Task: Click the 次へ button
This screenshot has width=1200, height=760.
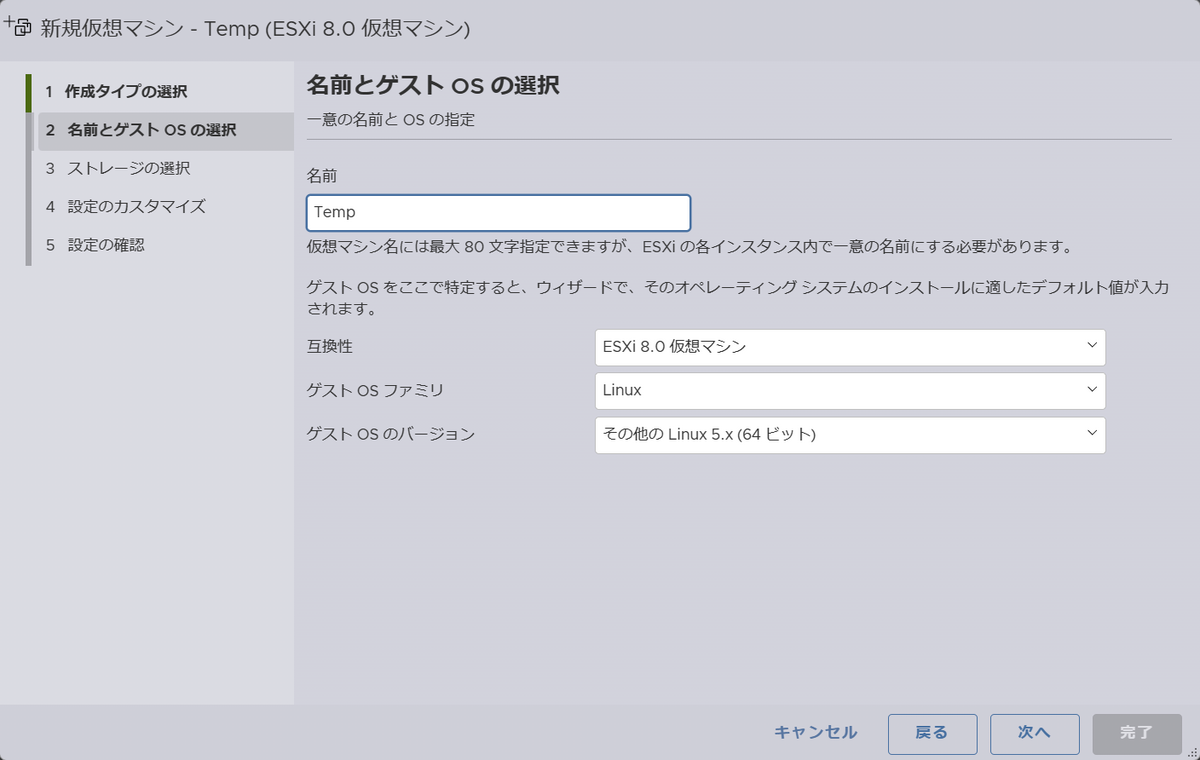Action: (1035, 733)
